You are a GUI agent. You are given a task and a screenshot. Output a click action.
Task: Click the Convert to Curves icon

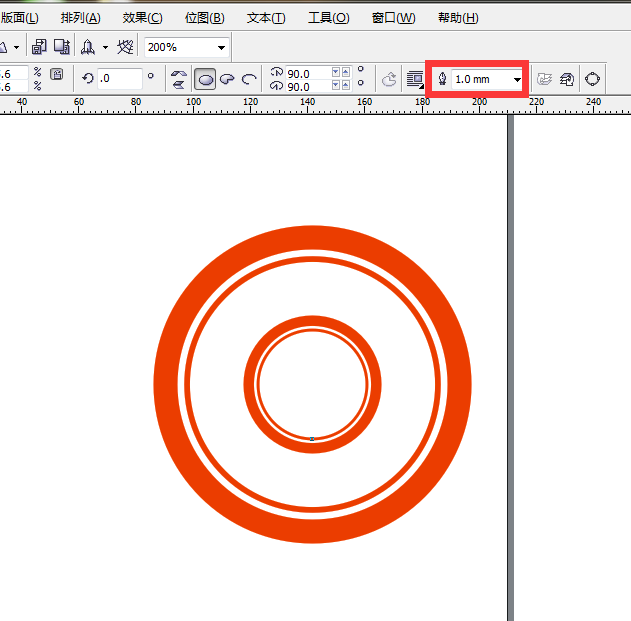click(x=592, y=79)
